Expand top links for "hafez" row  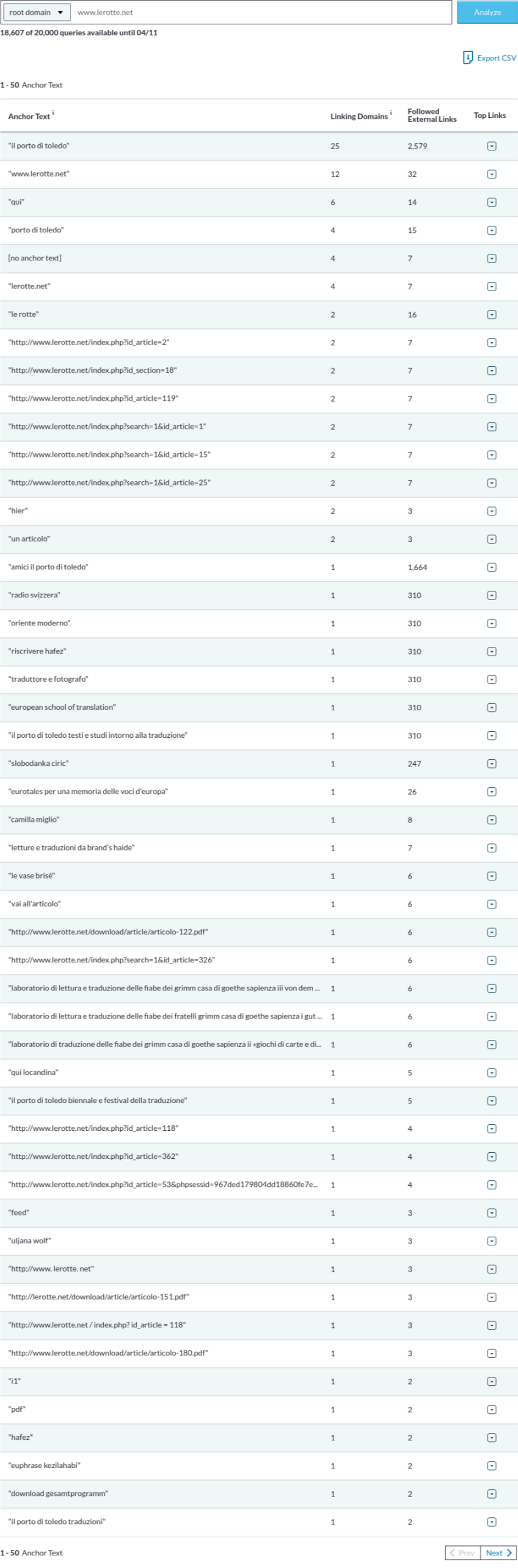click(491, 1437)
